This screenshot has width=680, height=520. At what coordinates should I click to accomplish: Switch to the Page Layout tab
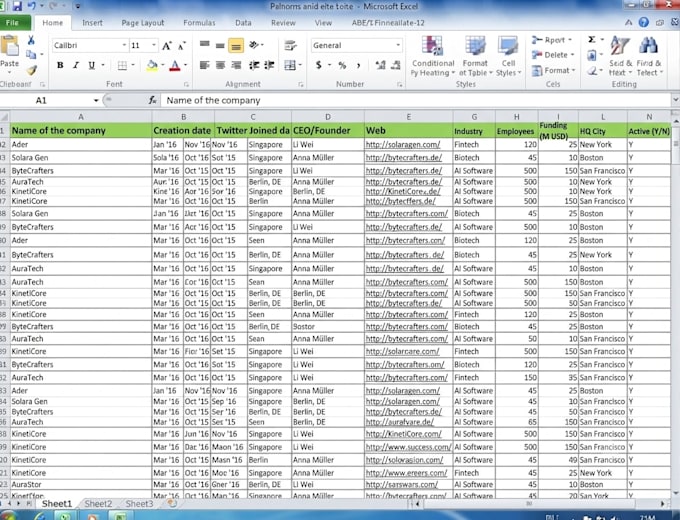coord(143,23)
